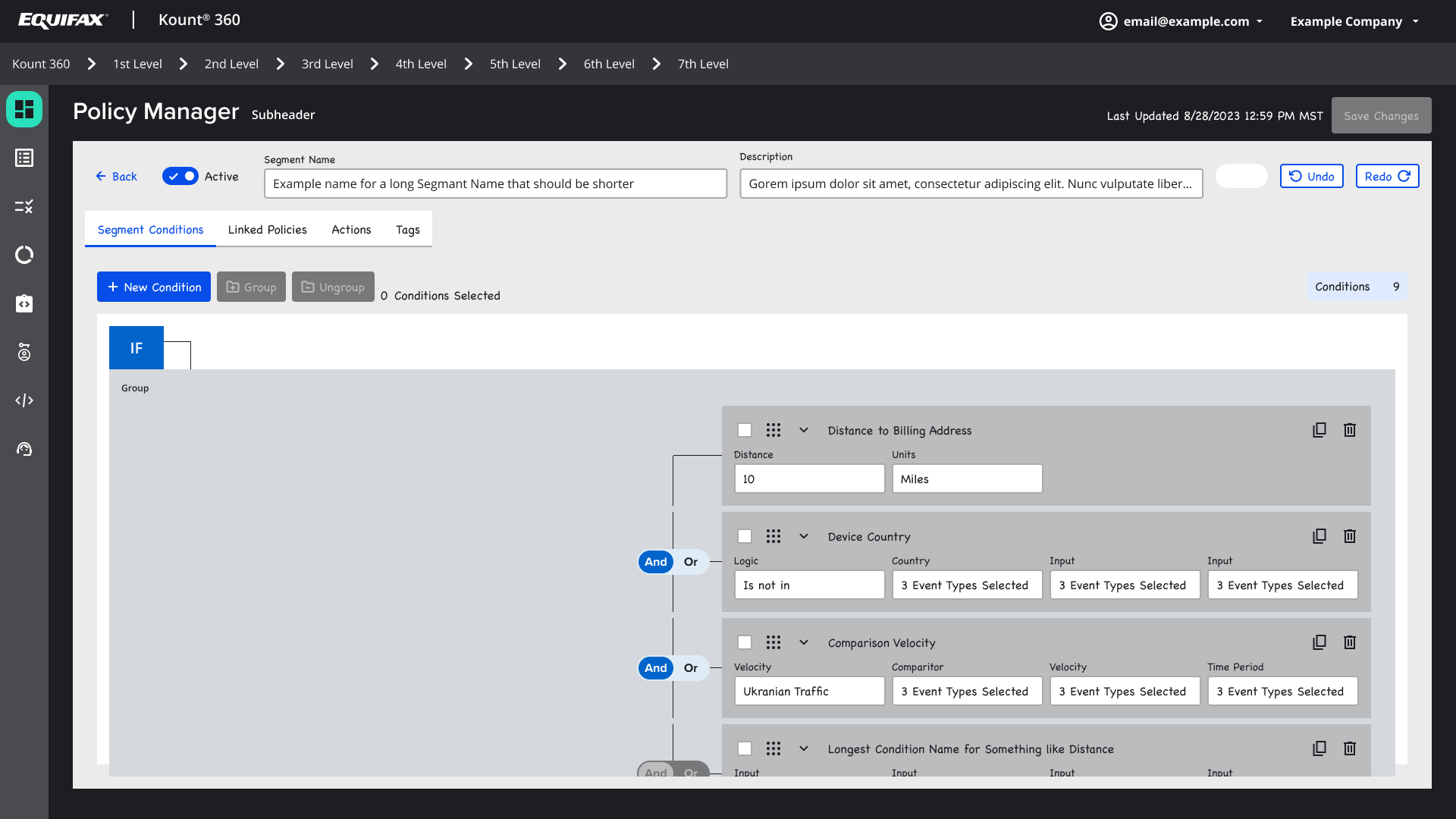Duplicate the Comparison Velocity condition

(1319, 642)
